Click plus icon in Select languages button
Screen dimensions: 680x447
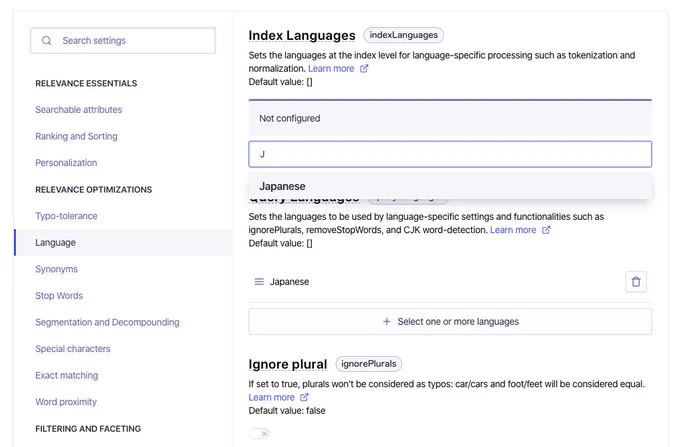[386, 322]
